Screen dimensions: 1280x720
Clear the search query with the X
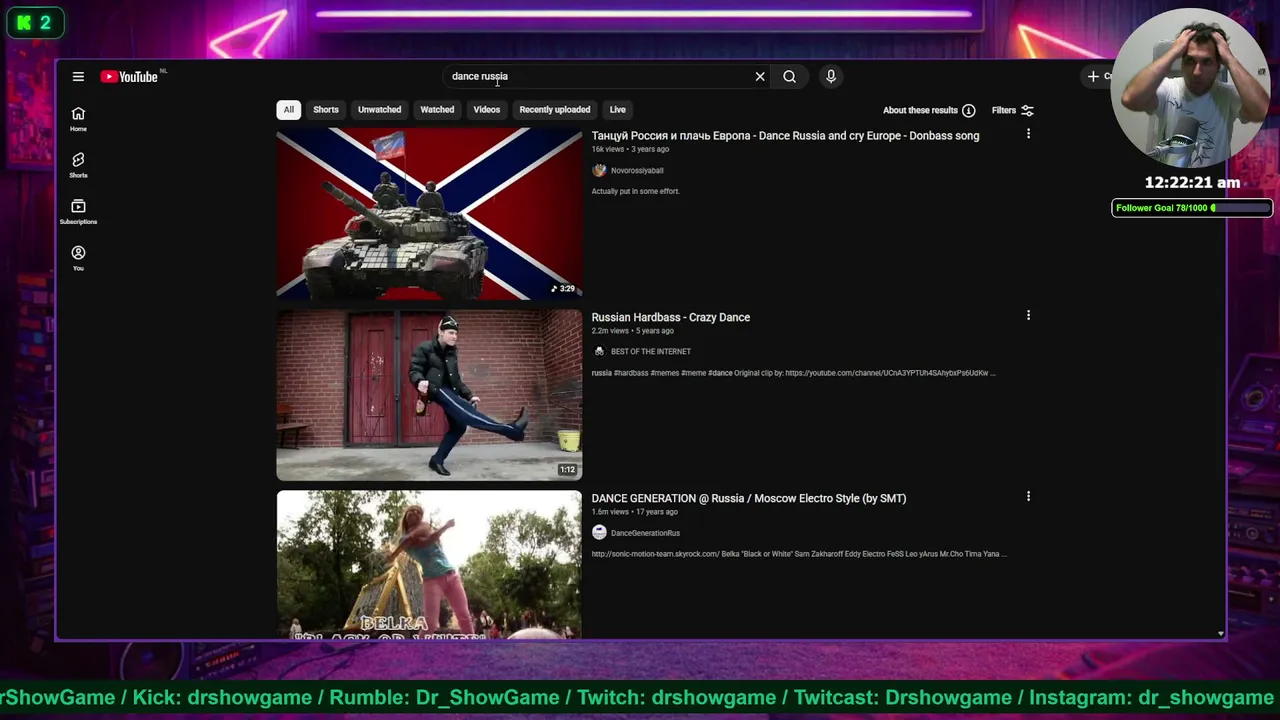pos(760,76)
